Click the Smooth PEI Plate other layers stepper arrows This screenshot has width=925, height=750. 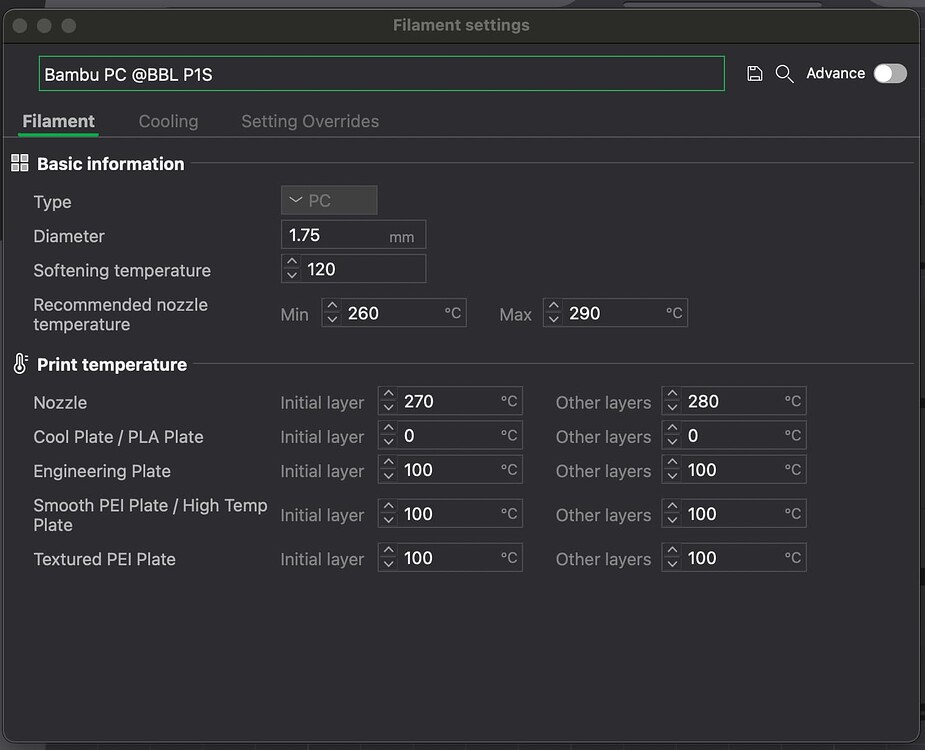[x=673, y=513]
